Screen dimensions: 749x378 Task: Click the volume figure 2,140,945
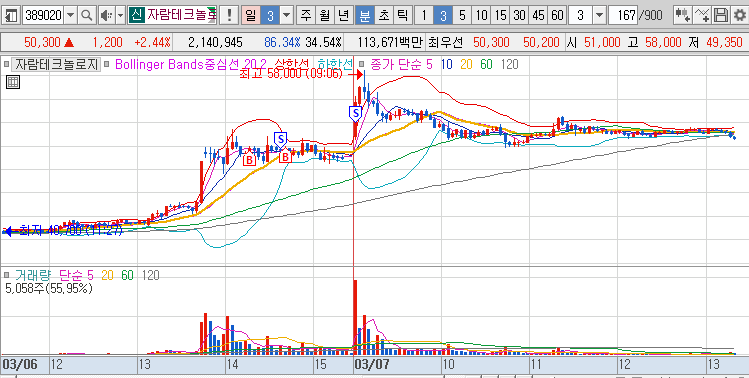[215, 43]
